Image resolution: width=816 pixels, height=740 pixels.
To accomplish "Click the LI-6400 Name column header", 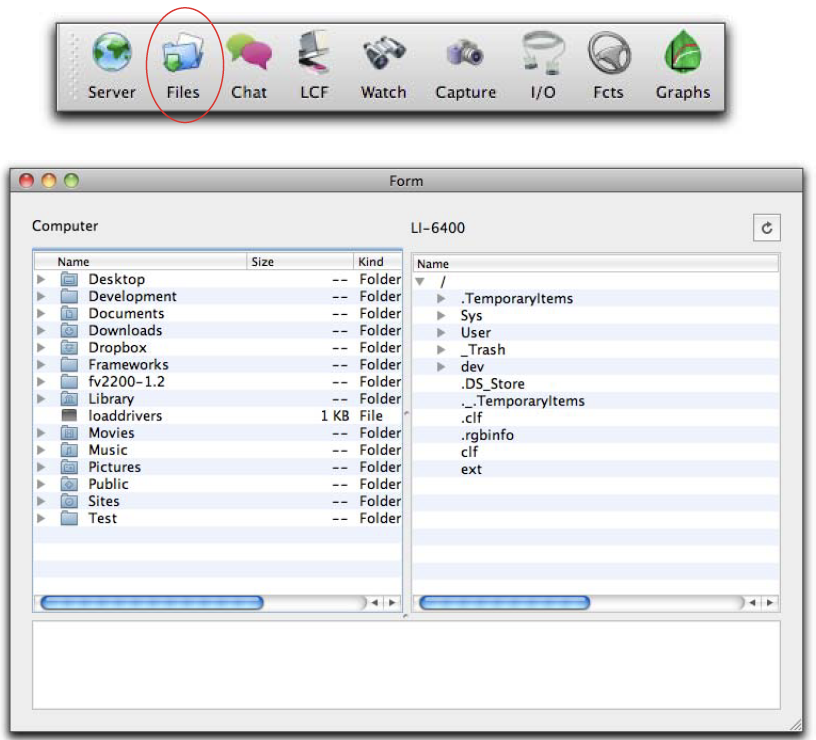I will [x=596, y=264].
